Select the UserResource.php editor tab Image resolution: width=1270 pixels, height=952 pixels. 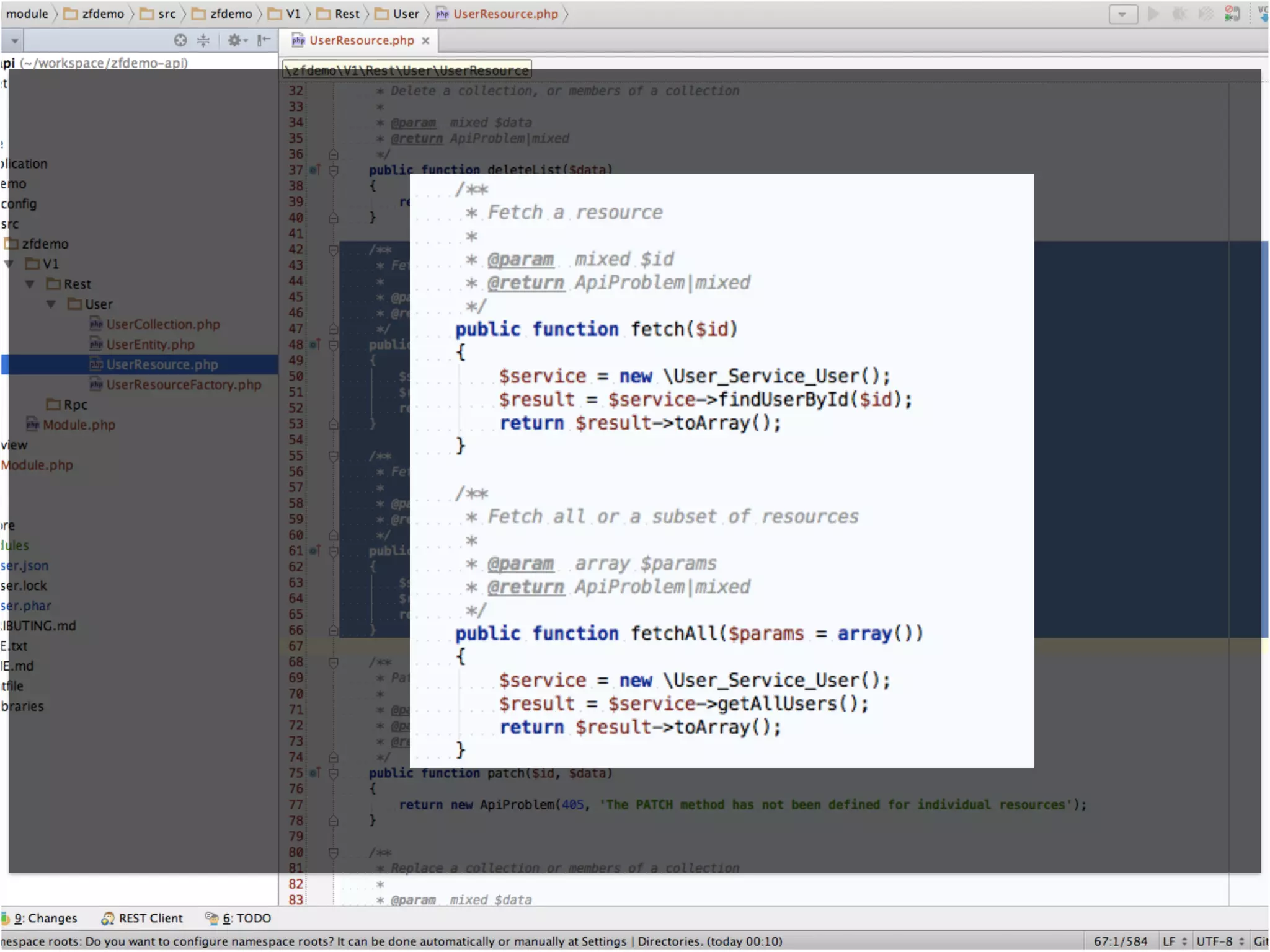pyautogui.click(x=361, y=40)
